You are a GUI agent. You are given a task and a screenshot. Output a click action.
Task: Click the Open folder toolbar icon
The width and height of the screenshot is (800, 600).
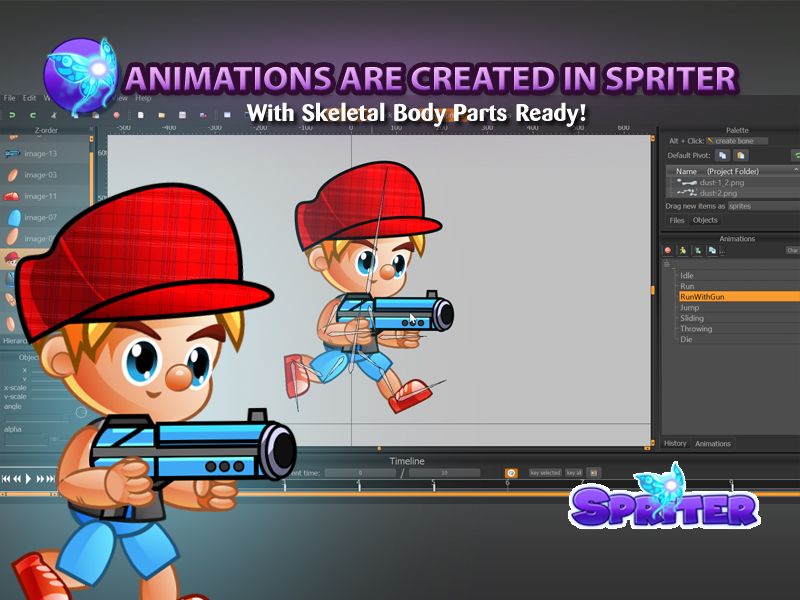(161, 115)
